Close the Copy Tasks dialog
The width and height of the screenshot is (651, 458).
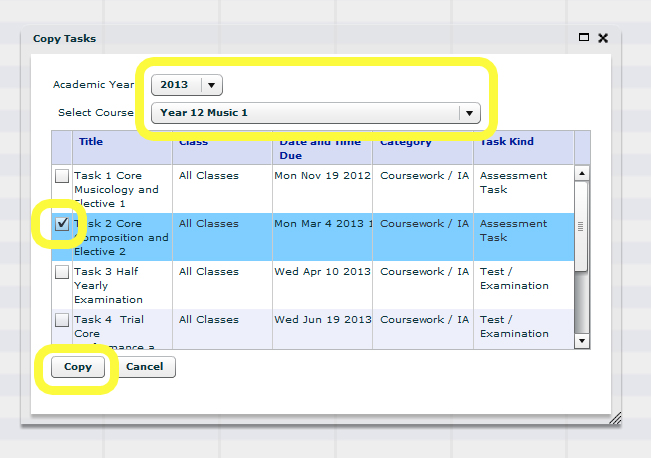pyautogui.click(x=603, y=38)
